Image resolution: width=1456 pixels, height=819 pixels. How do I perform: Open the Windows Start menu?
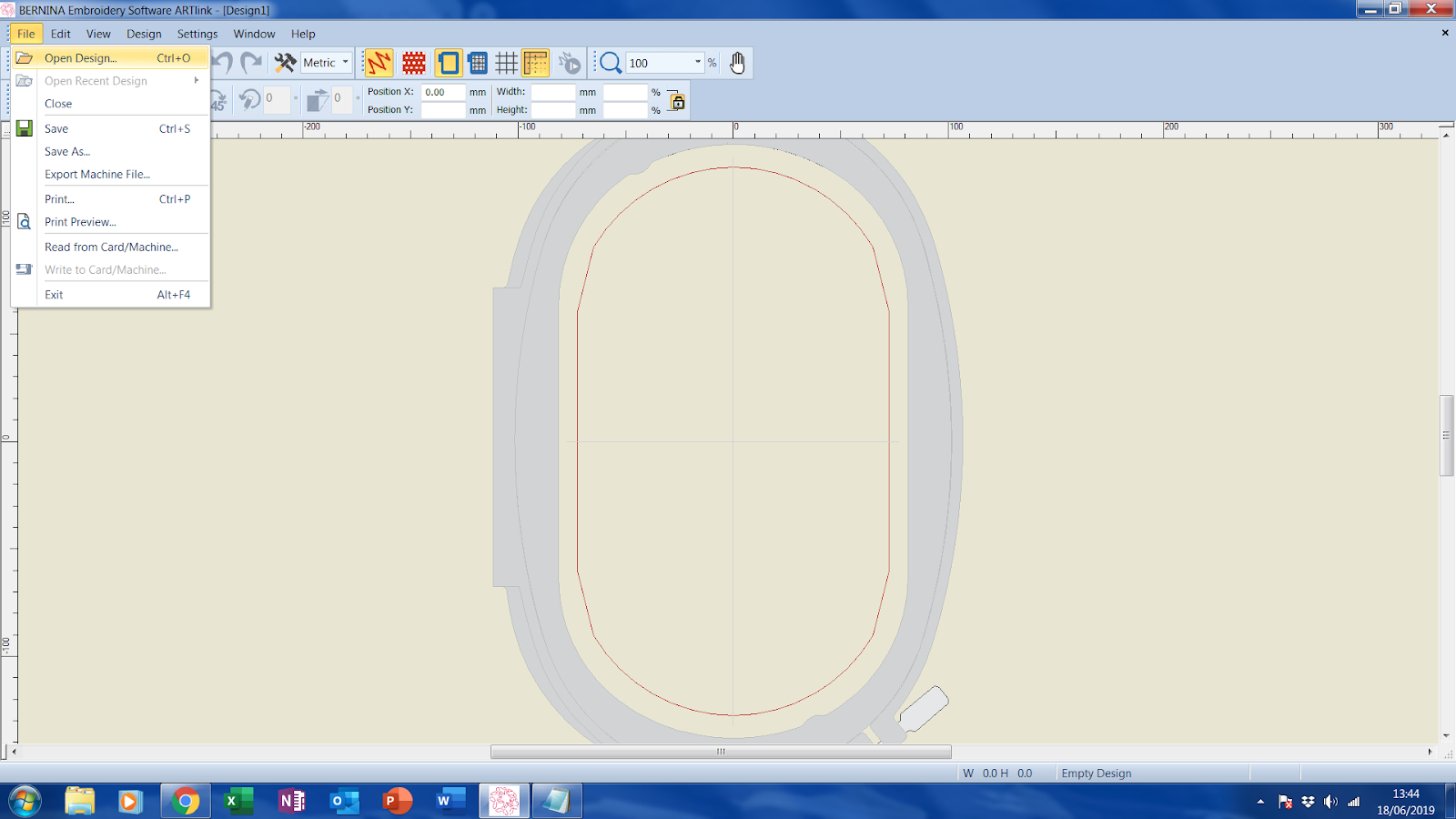(x=25, y=801)
